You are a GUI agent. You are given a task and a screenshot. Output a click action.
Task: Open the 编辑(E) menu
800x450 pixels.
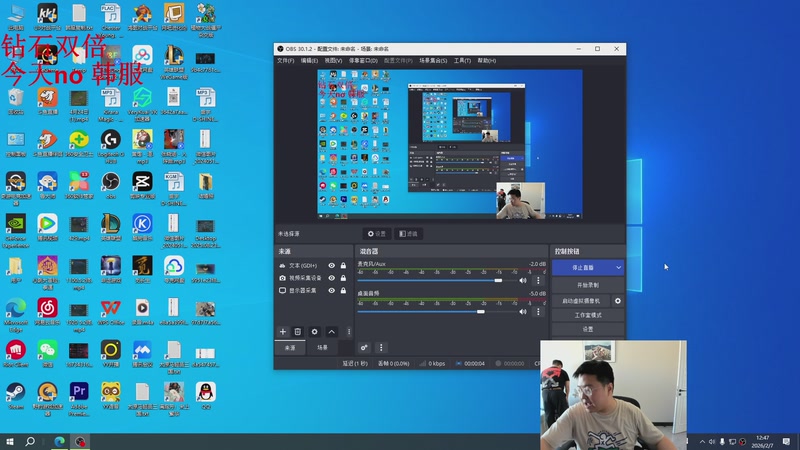(309, 61)
